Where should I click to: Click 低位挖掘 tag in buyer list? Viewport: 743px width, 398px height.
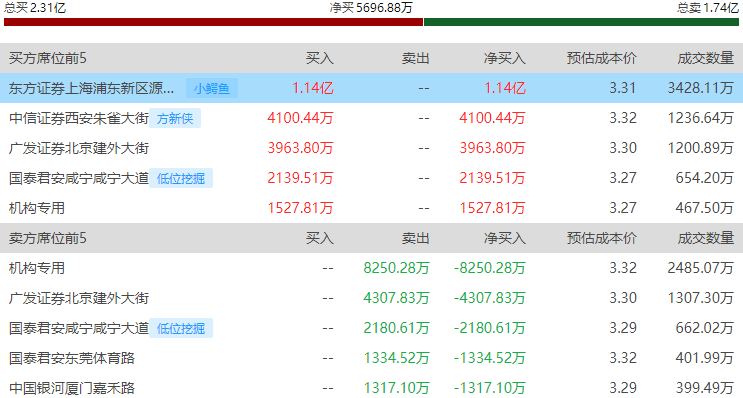181,178
